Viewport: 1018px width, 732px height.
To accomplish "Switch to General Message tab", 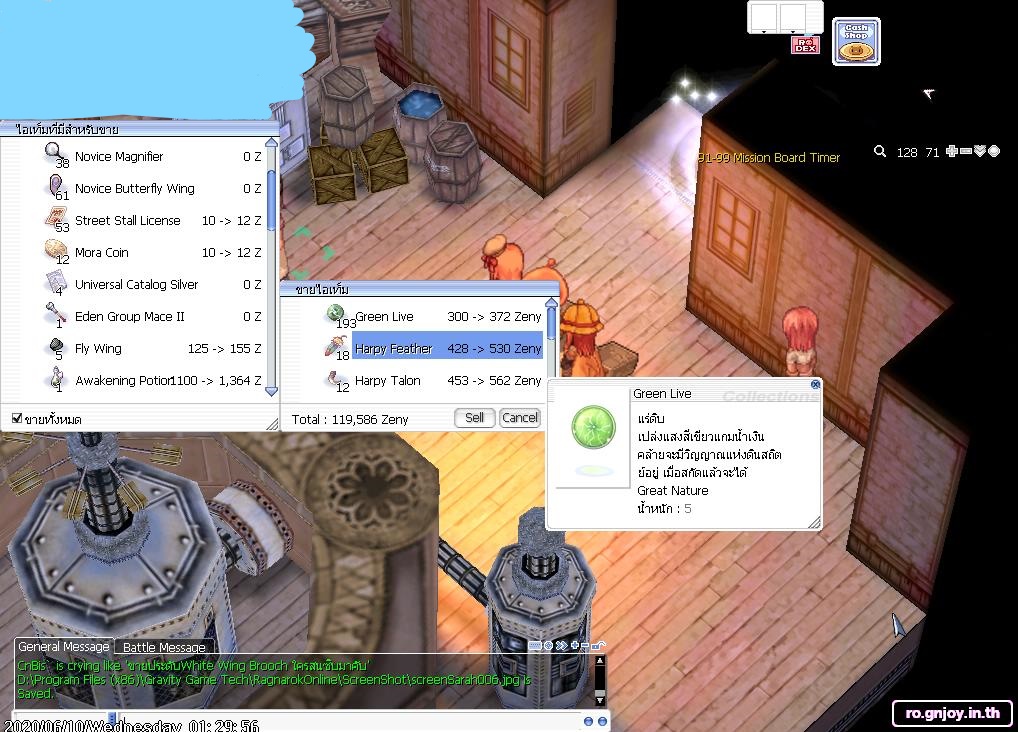I will coord(64,646).
